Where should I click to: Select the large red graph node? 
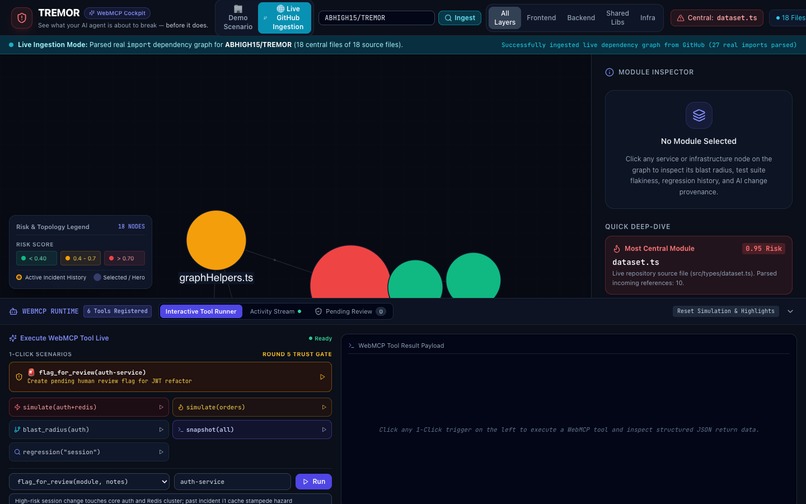[350, 273]
